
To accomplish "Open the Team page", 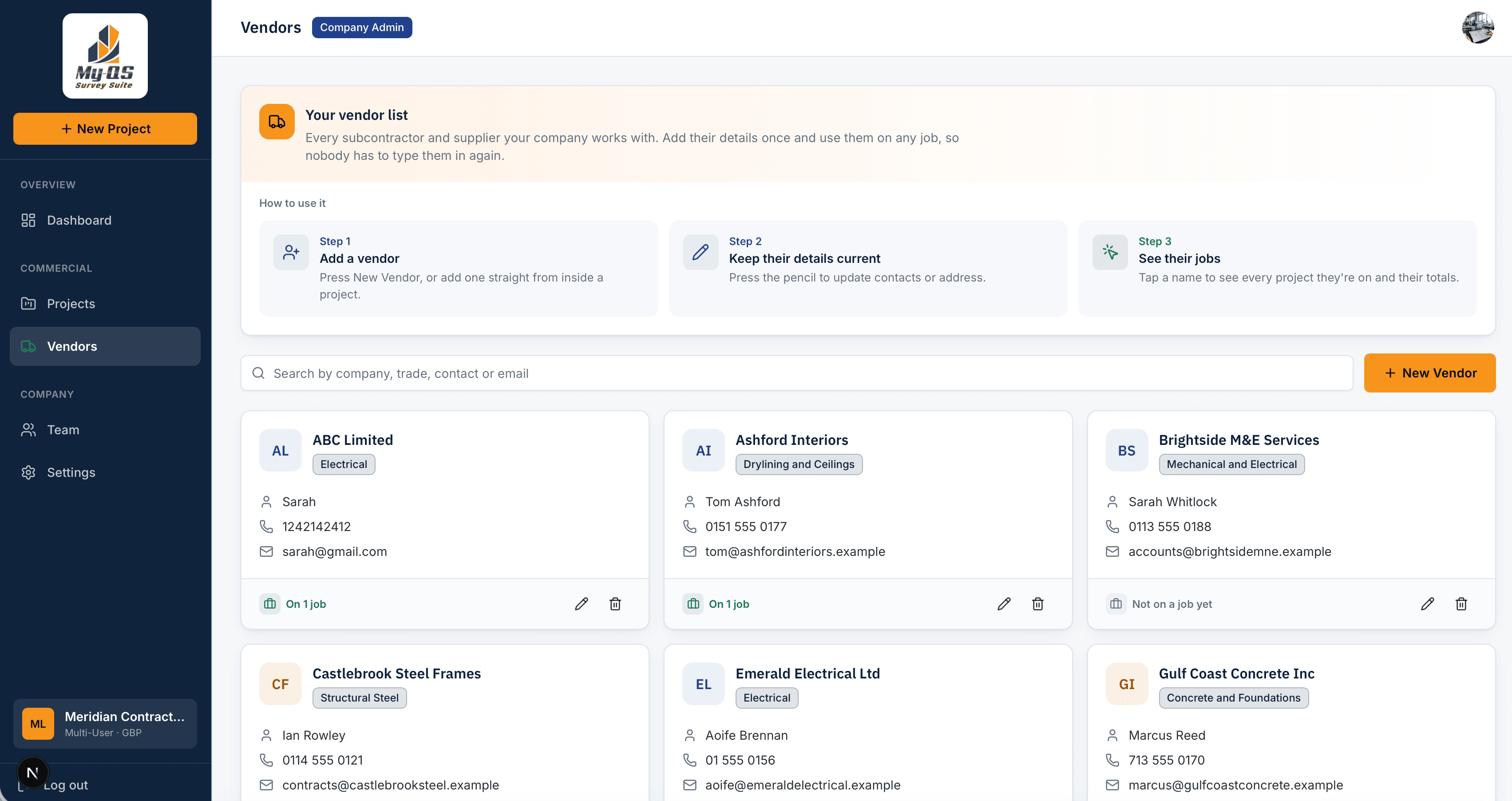I will point(105,430).
